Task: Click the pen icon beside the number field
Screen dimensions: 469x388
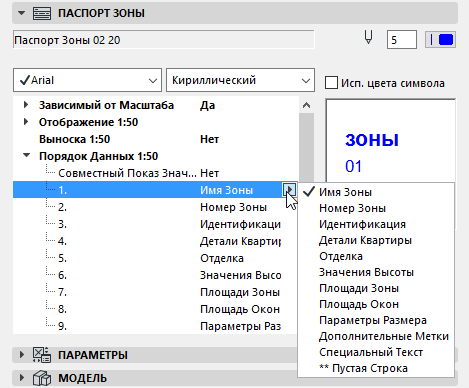Action: coord(368,37)
